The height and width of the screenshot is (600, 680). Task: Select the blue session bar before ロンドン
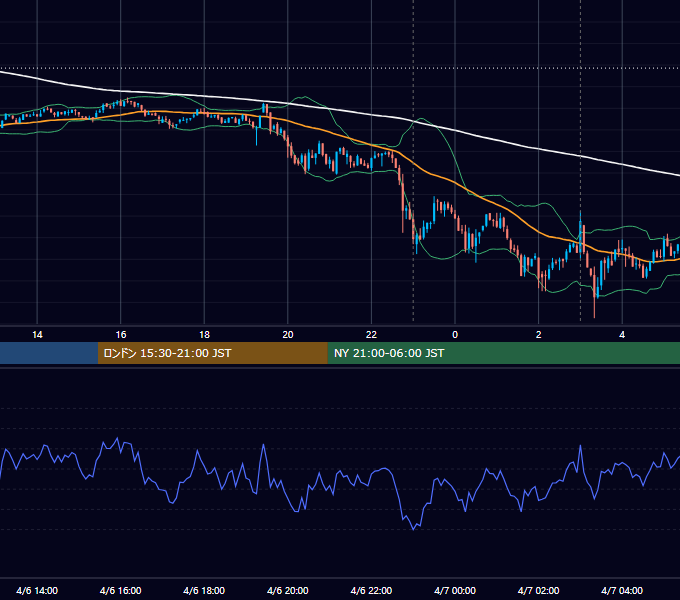tap(49, 353)
